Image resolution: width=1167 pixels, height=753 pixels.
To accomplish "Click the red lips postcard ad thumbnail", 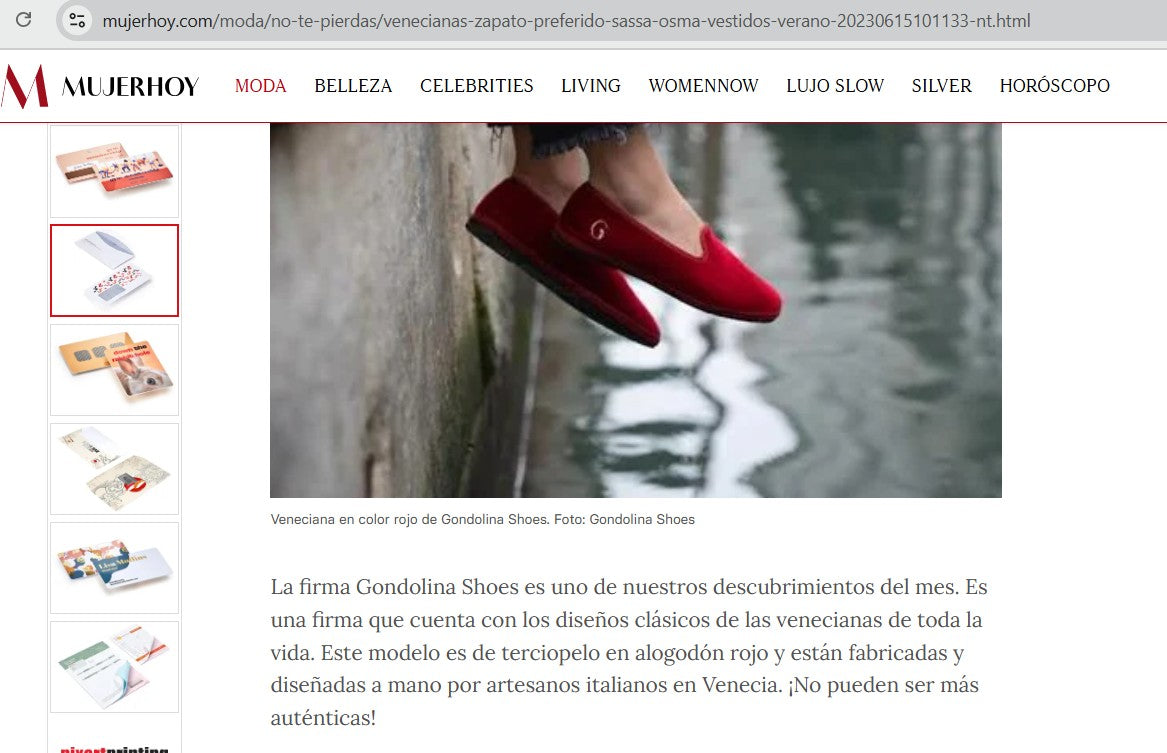I will [115, 469].
